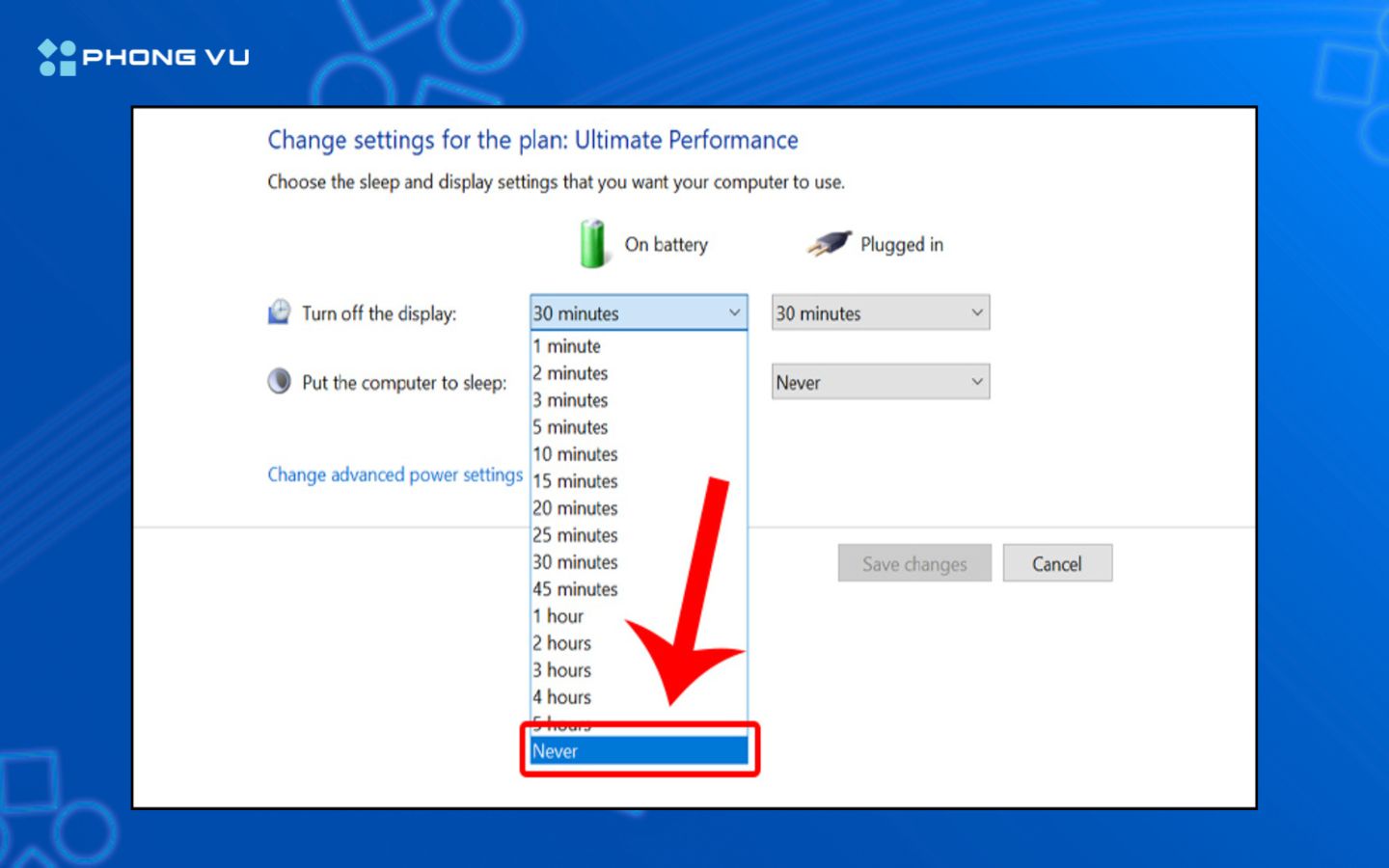The image size is (1389, 868).
Task: Click the Cancel button
Action: click(x=1057, y=563)
